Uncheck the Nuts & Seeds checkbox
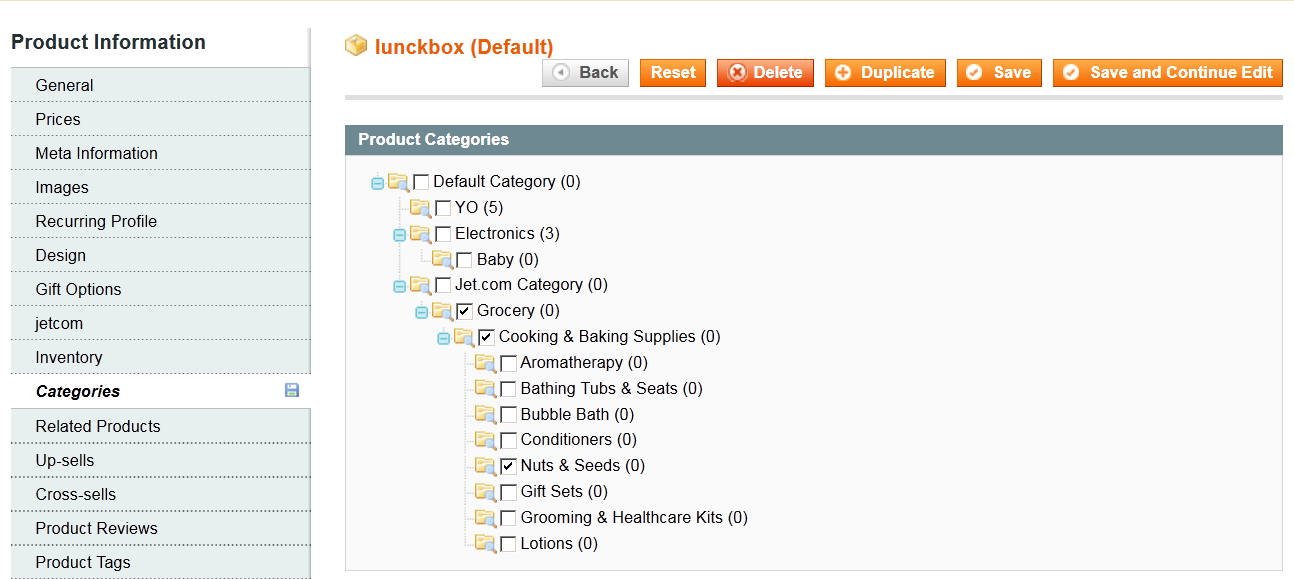The width and height of the screenshot is (1294, 579). [x=508, y=466]
